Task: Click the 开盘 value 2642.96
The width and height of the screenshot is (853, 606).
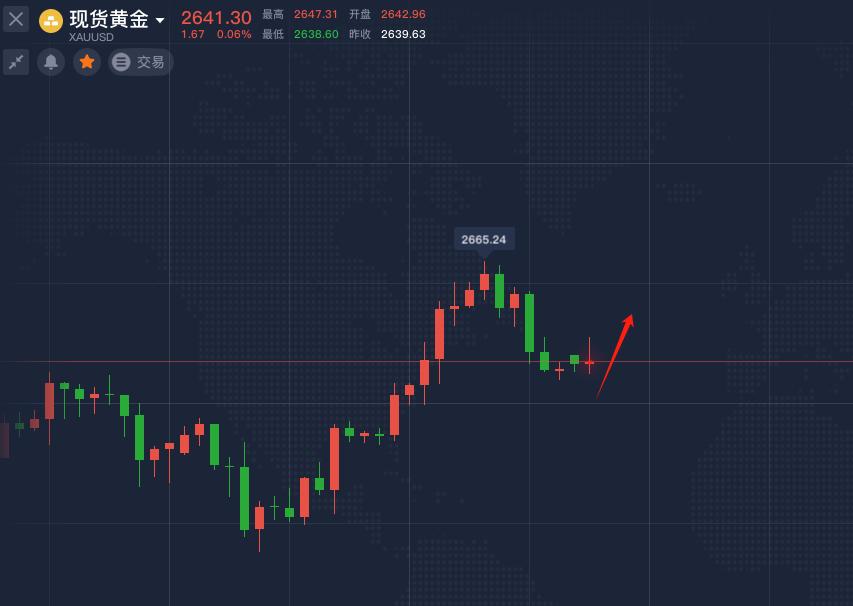Action: click(x=403, y=14)
